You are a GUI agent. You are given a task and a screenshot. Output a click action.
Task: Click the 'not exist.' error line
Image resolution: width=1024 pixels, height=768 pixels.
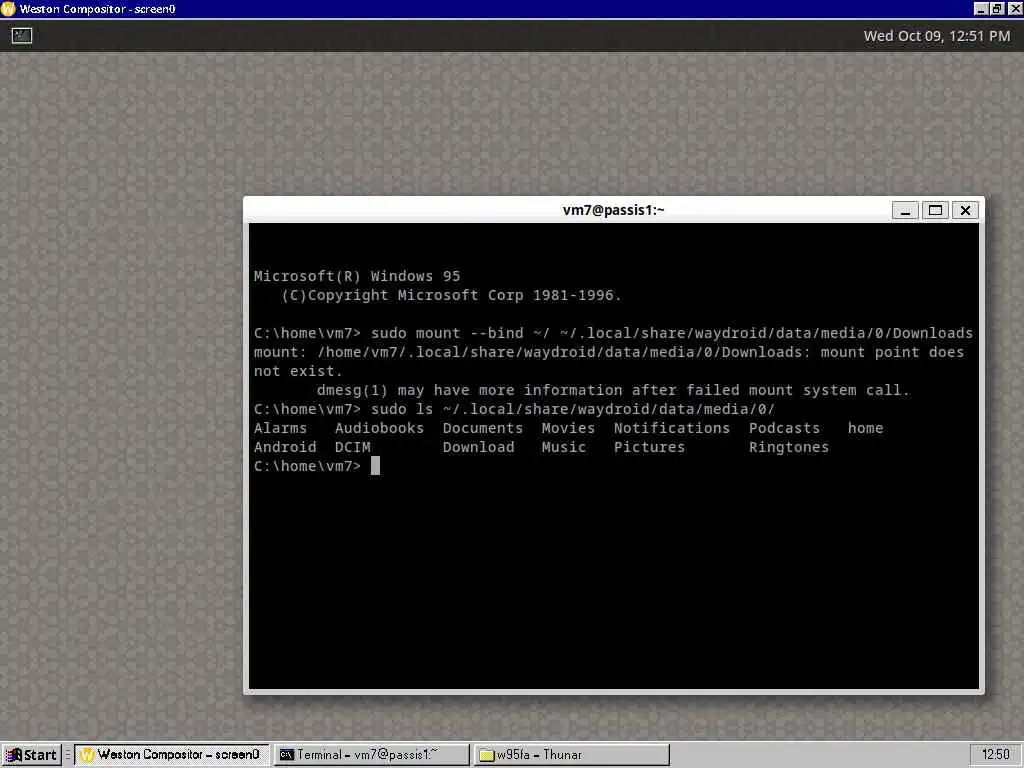298,371
